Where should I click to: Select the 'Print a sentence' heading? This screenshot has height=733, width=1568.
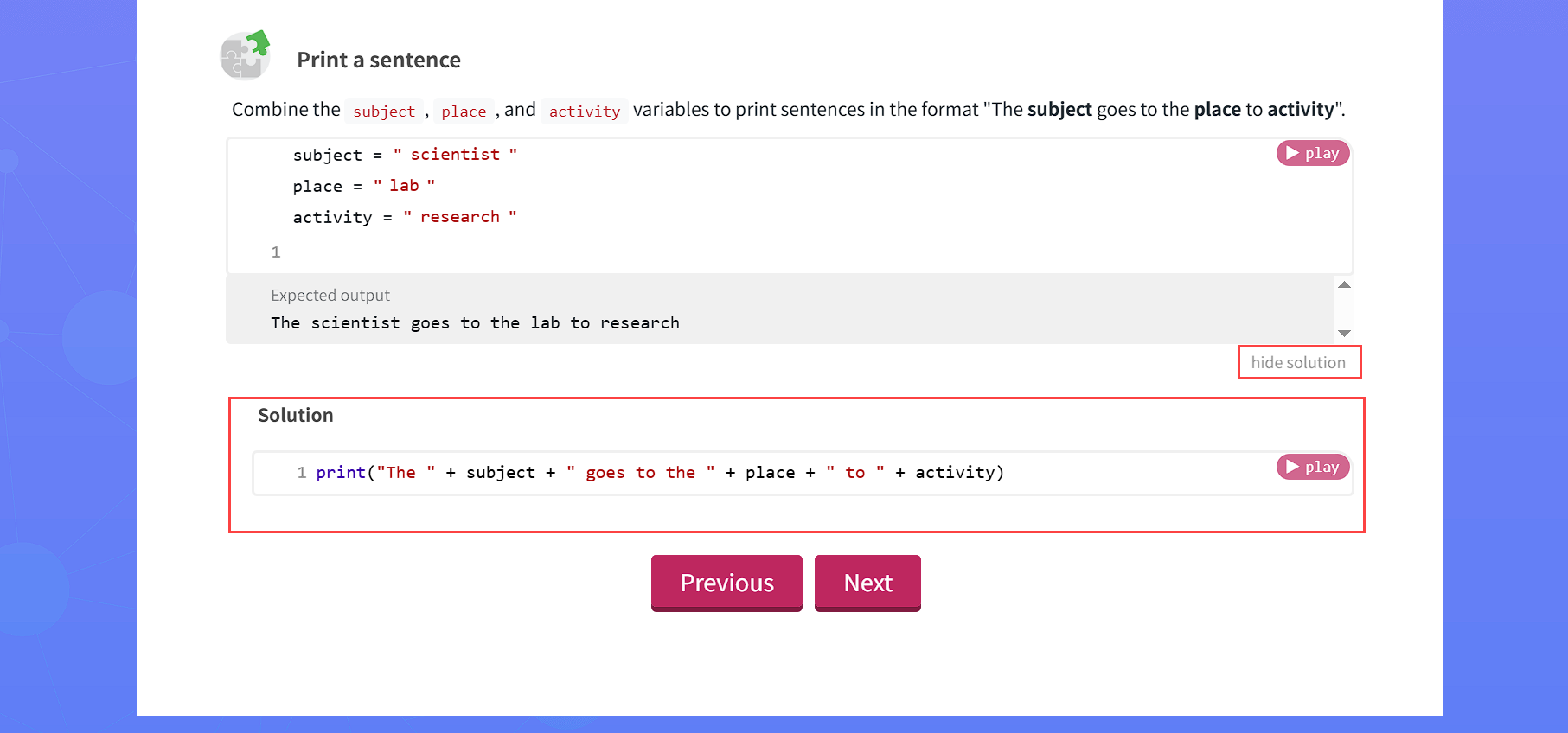(x=379, y=60)
